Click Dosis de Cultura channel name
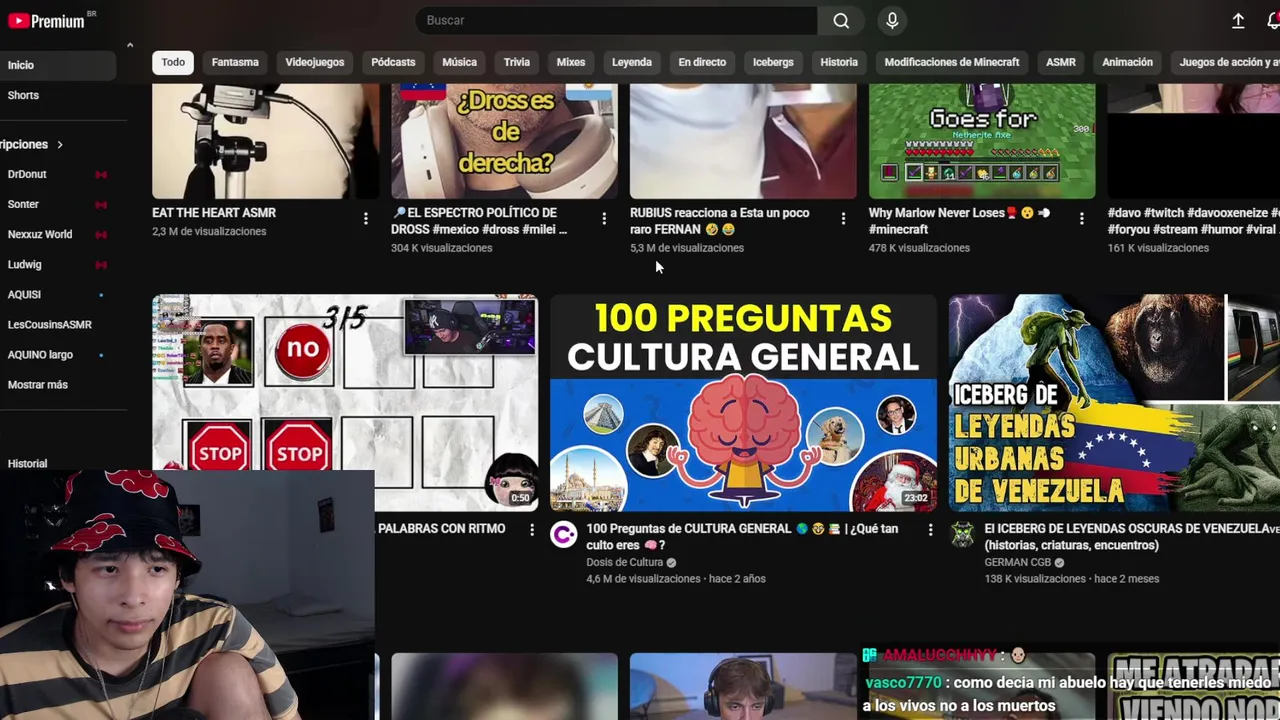 (x=625, y=563)
